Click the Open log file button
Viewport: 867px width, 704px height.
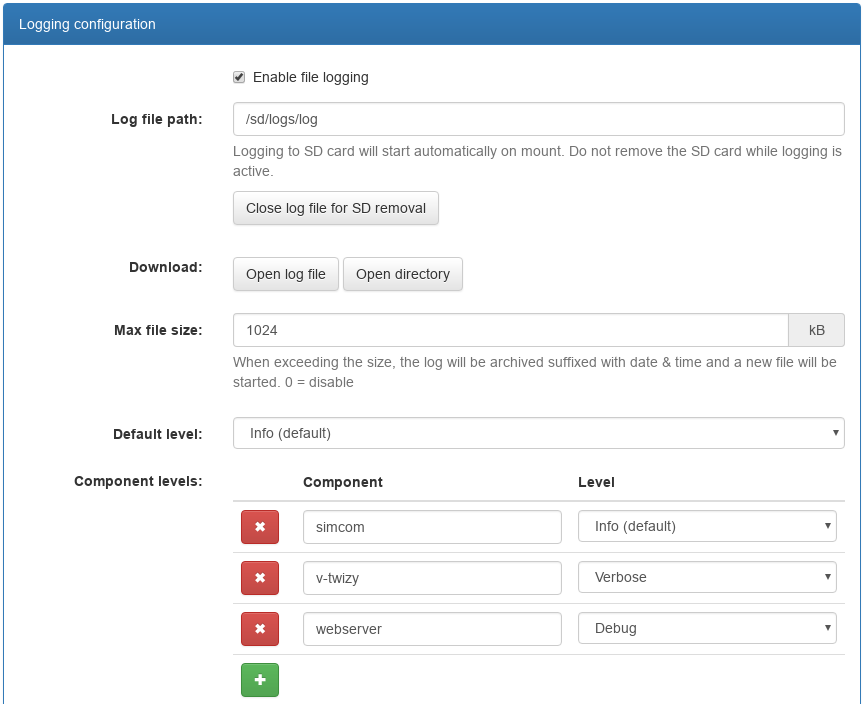click(x=285, y=274)
